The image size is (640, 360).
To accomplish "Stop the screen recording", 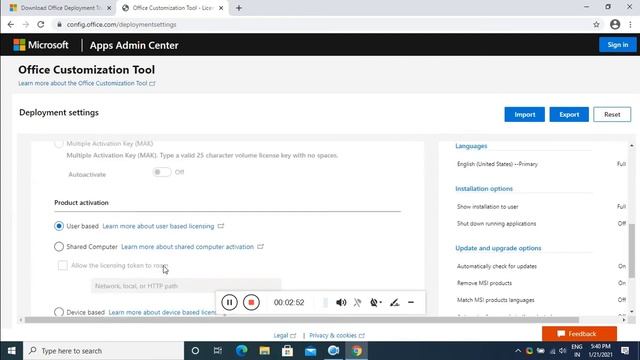I will click(251, 302).
